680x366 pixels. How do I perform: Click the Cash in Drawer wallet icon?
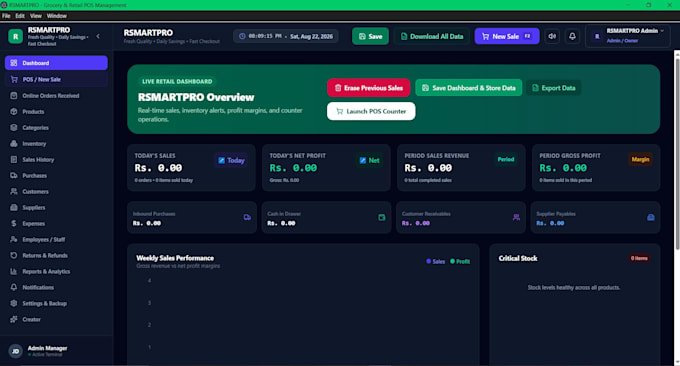[x=382, y=217]
